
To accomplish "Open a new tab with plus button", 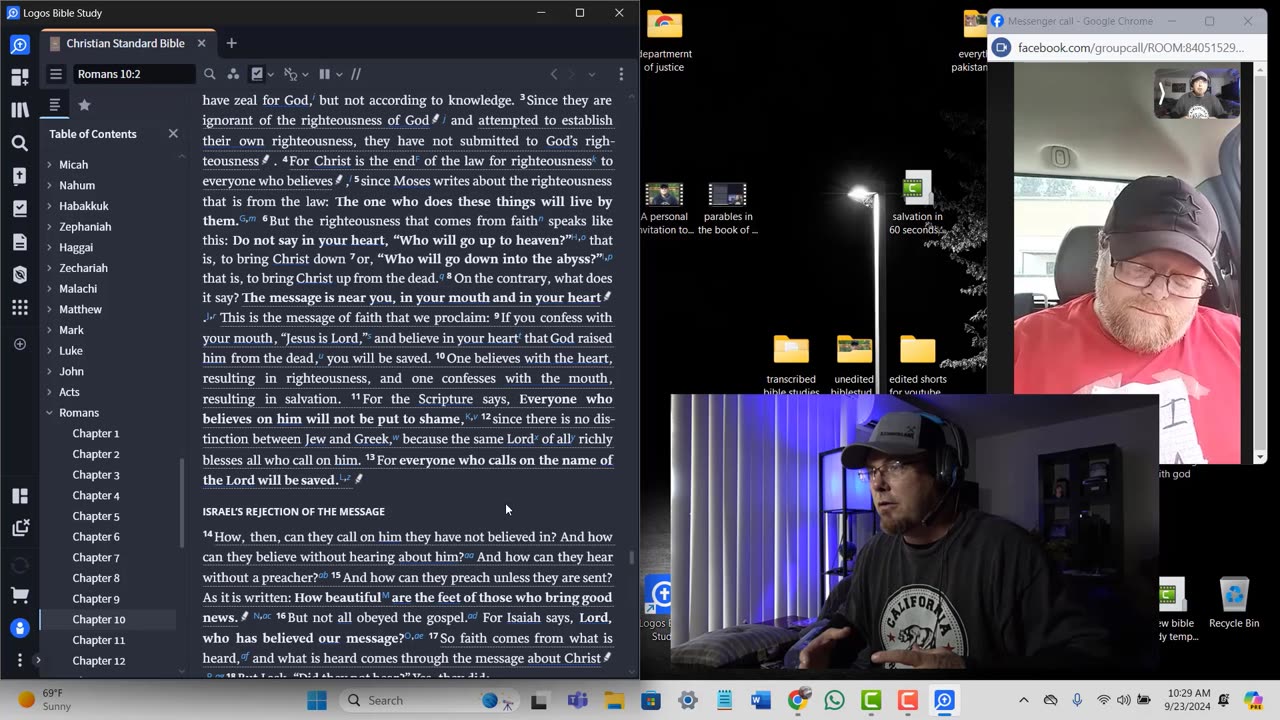I will tap(231, 43).
